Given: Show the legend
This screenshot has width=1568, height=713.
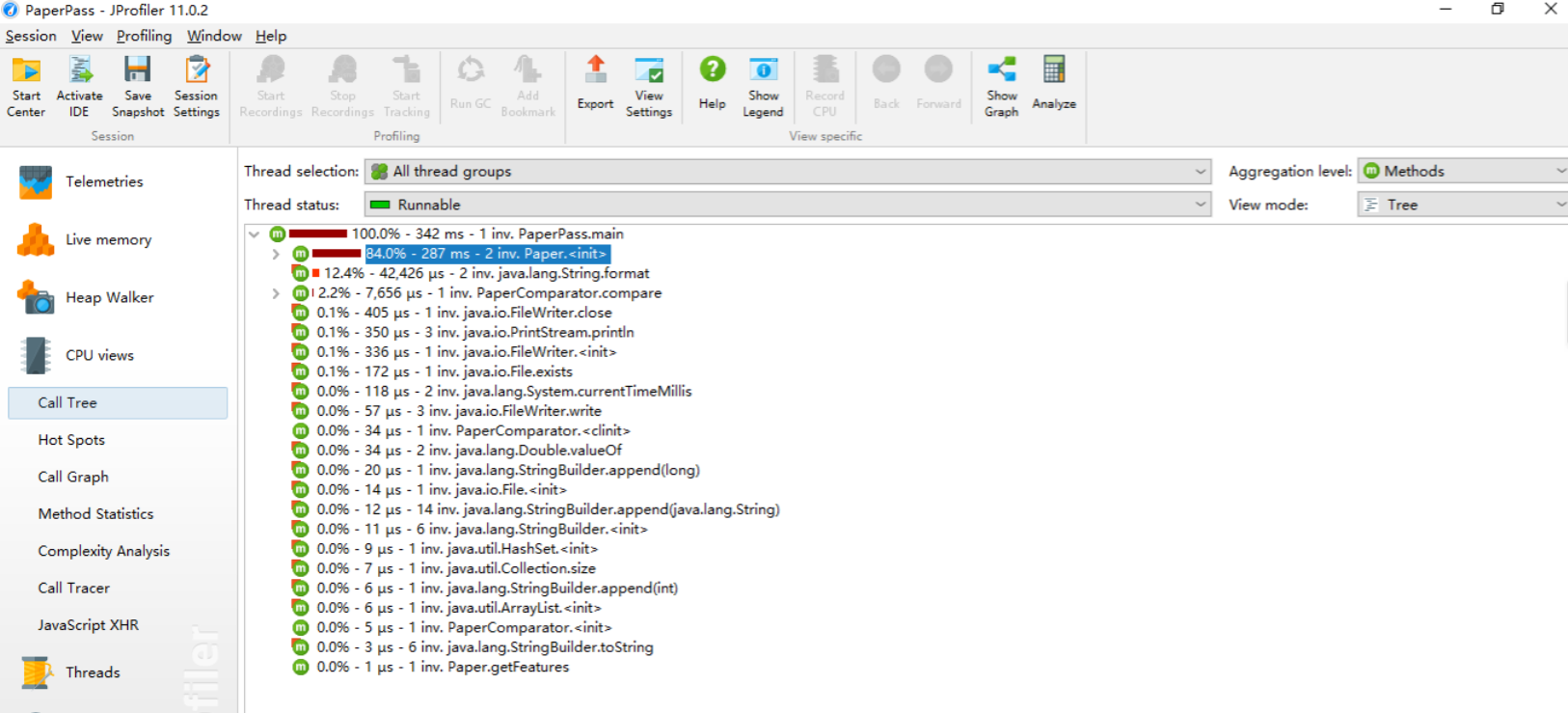Looking at the screenshot, I should [763, 87].
